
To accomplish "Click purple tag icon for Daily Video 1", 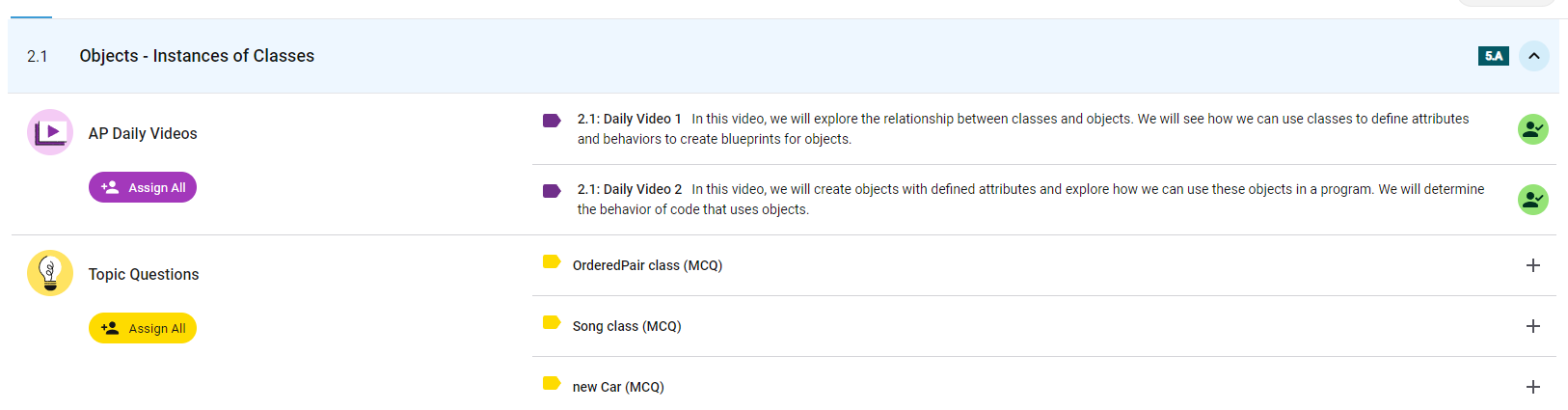I will coord(552,121).
